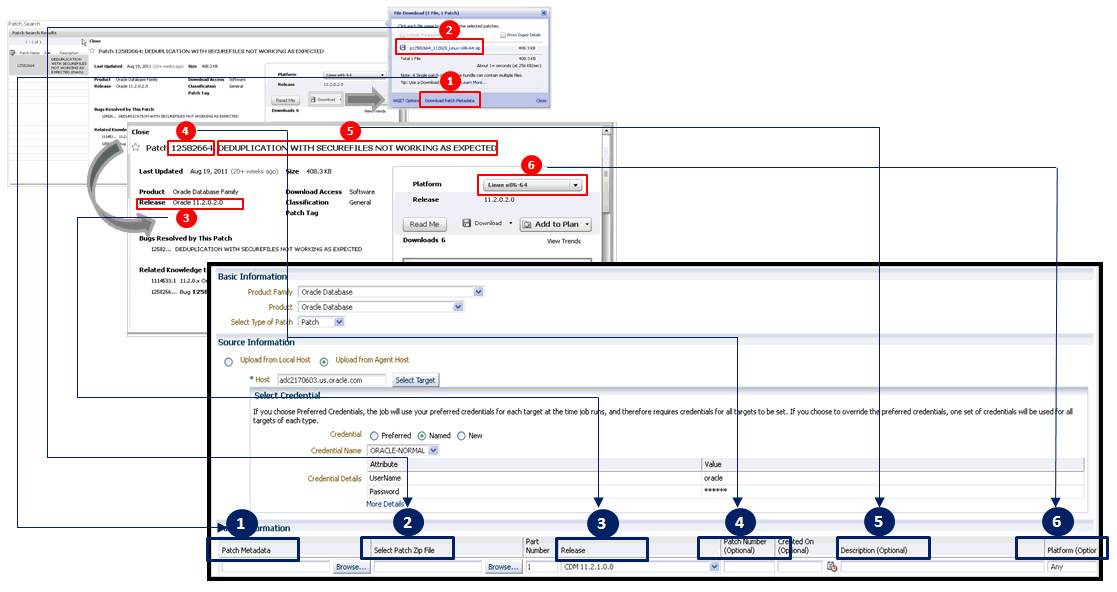Click the Host field containing adc2170603.us.oracle.com

[331, 380]
